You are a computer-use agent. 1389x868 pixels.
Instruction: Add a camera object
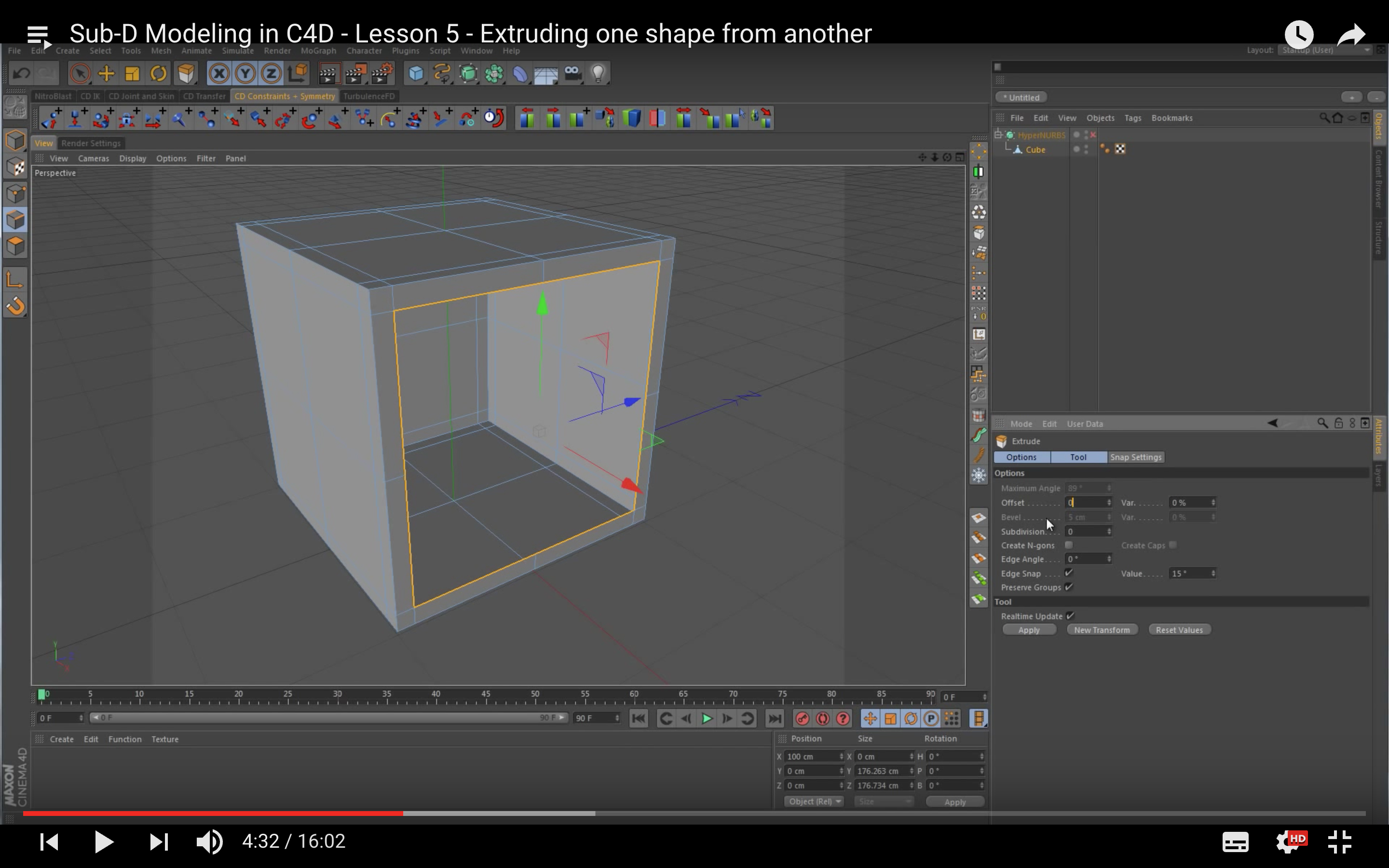(x=572, y=73)
